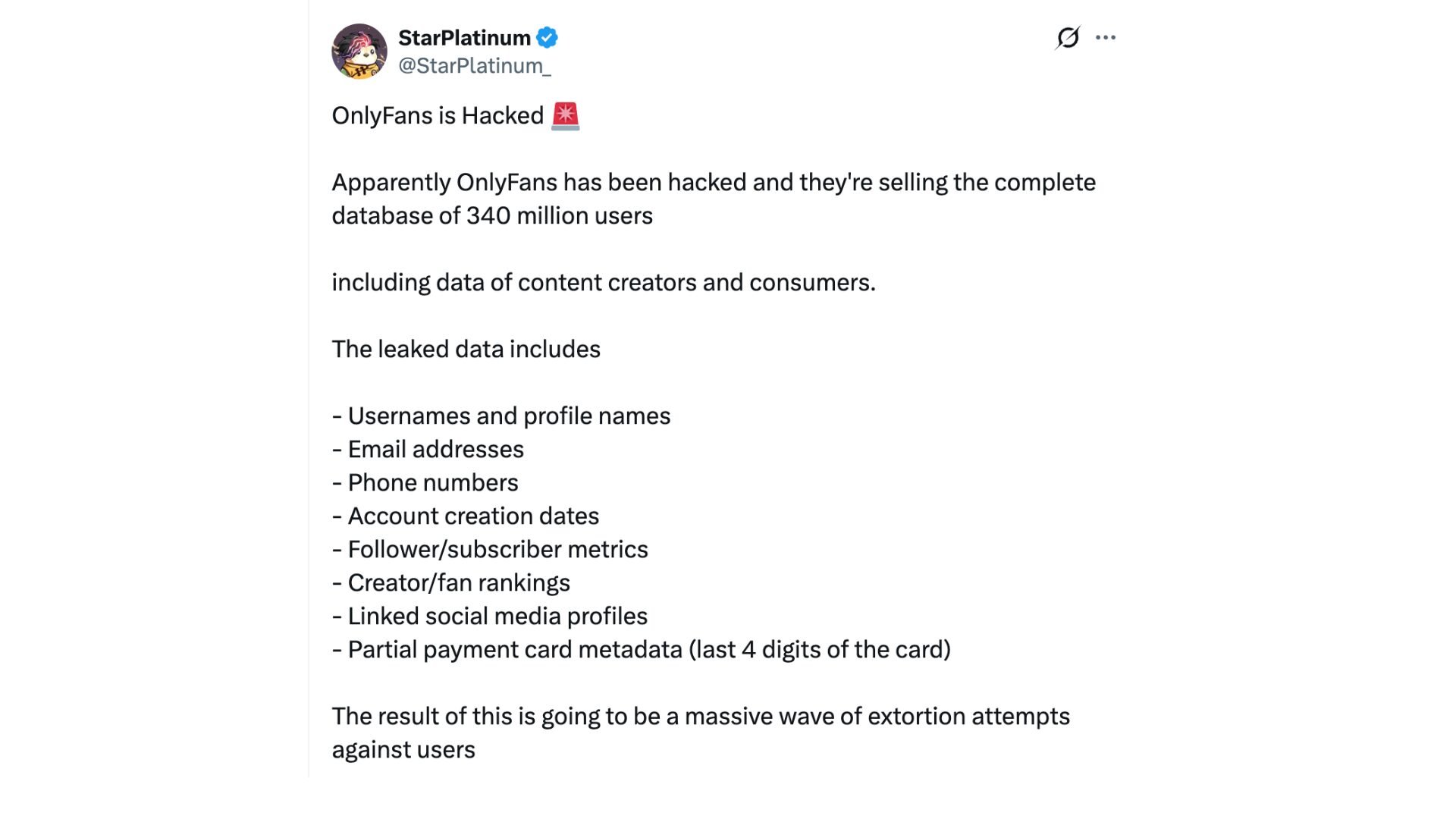1456x819 pixels.
Task: Select the 'Email addresses' bullet line
Action: pos(428,450)
